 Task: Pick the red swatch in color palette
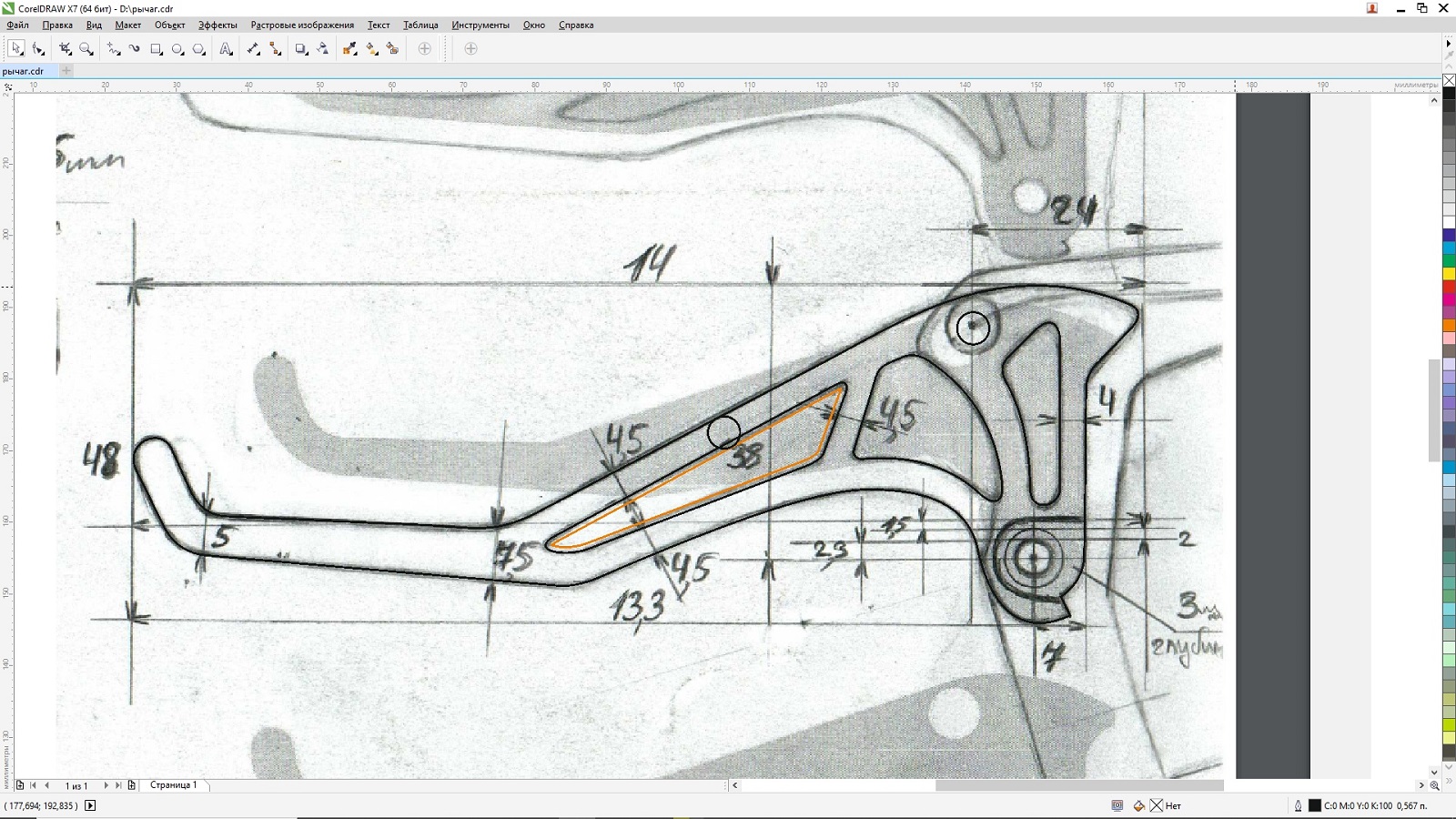click(x=1450, y=287)
